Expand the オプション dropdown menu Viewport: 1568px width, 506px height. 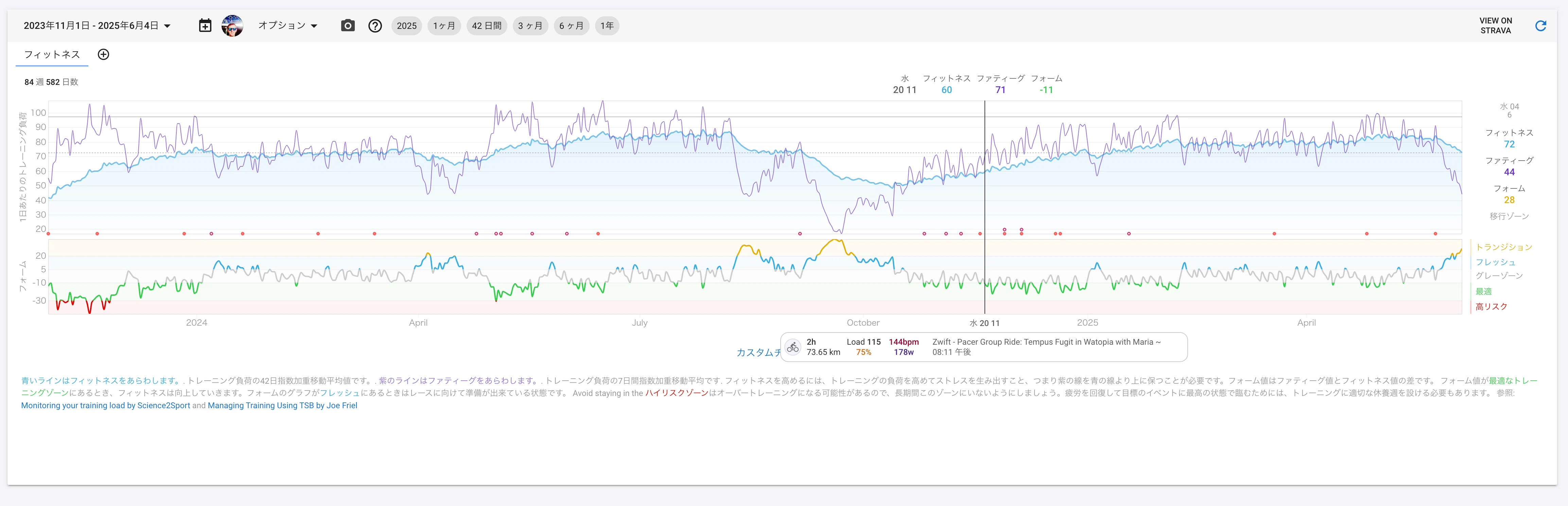tap(288, 25)
